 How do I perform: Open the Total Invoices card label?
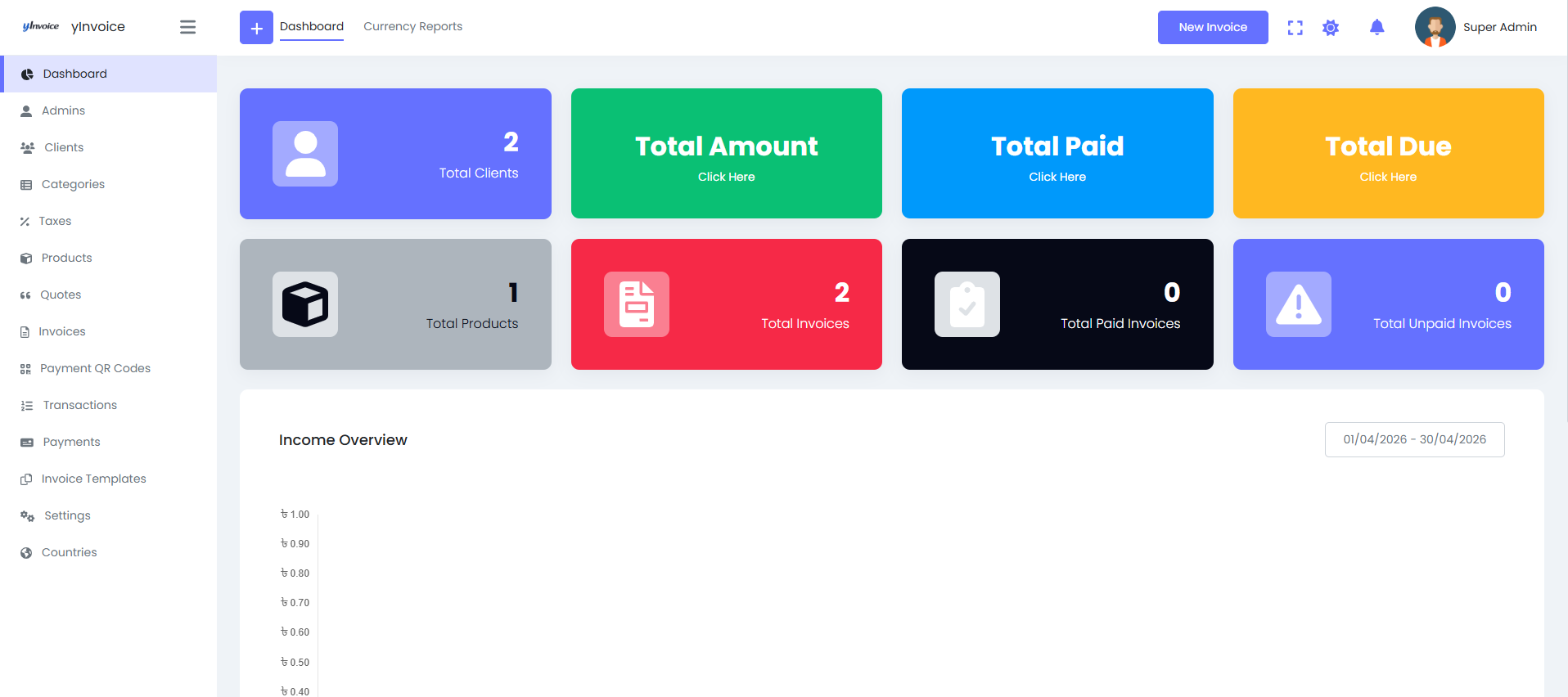pos(805,323)
